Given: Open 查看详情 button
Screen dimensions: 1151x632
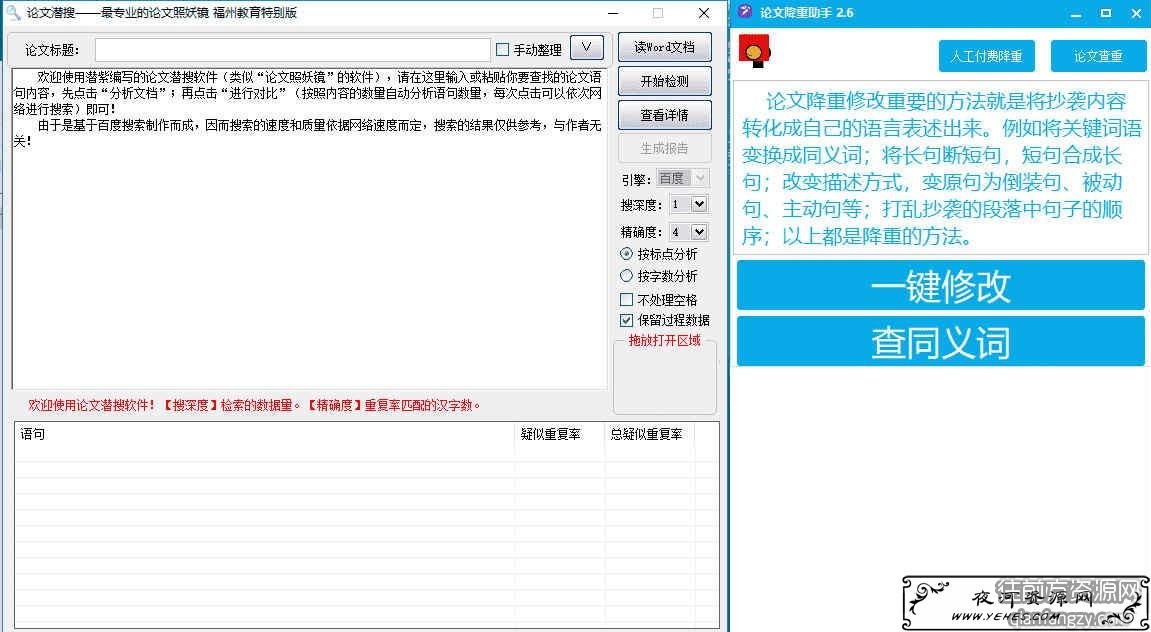Looking at the screenshot, I should tap(664, 115).
